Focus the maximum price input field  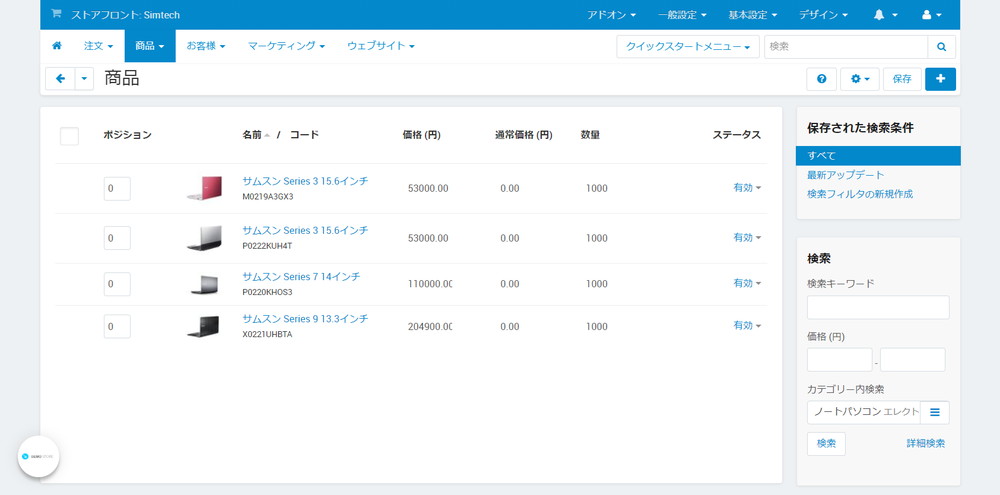coord(913,360)
